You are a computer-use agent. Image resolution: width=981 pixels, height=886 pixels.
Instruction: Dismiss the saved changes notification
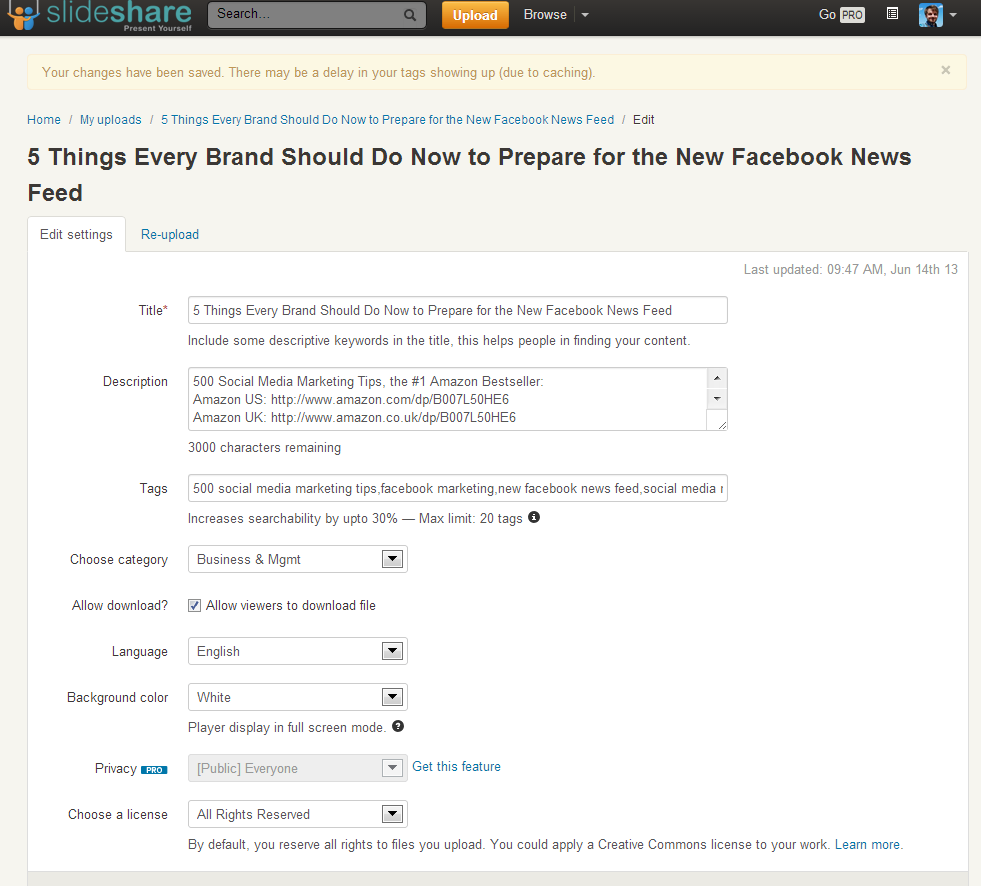pos(945,70)
